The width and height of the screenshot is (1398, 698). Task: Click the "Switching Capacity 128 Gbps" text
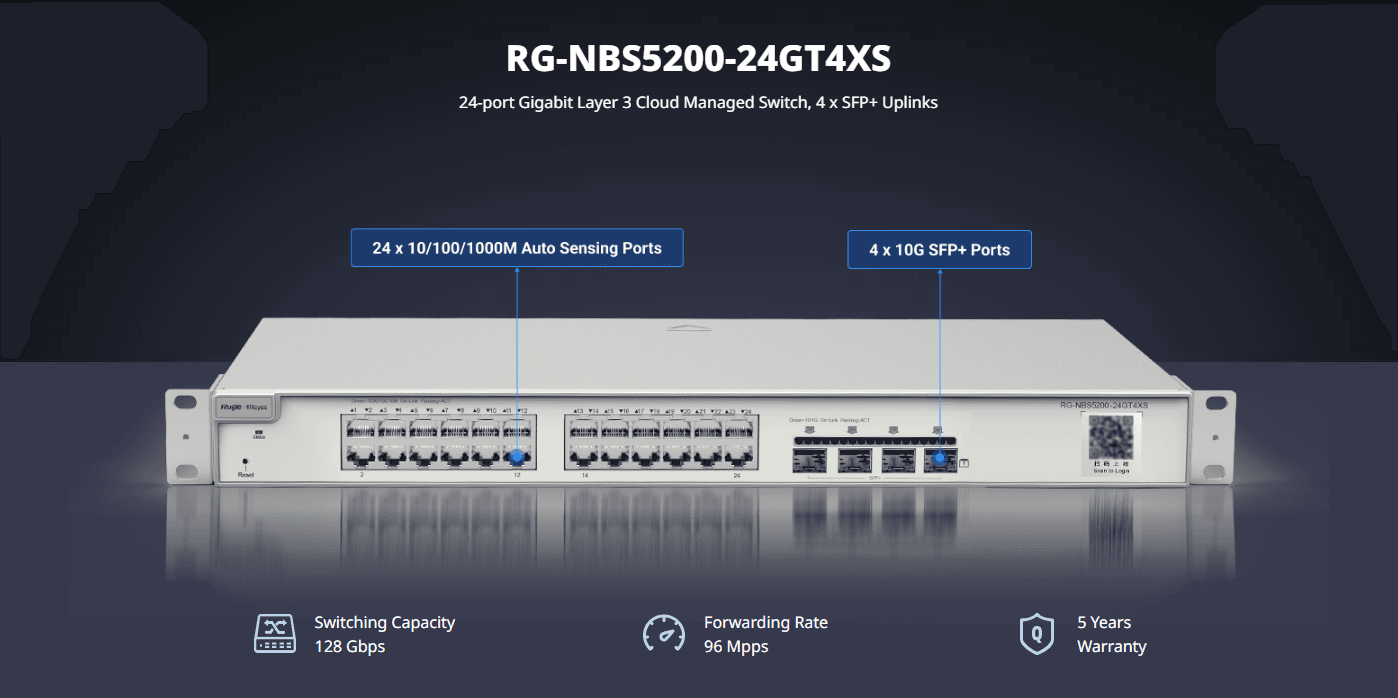[384, 634]
